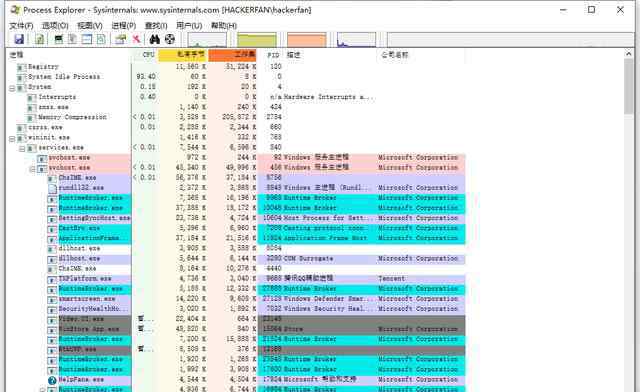
Task: Click the Refresh Now toolbar icon
Action: 40,39
